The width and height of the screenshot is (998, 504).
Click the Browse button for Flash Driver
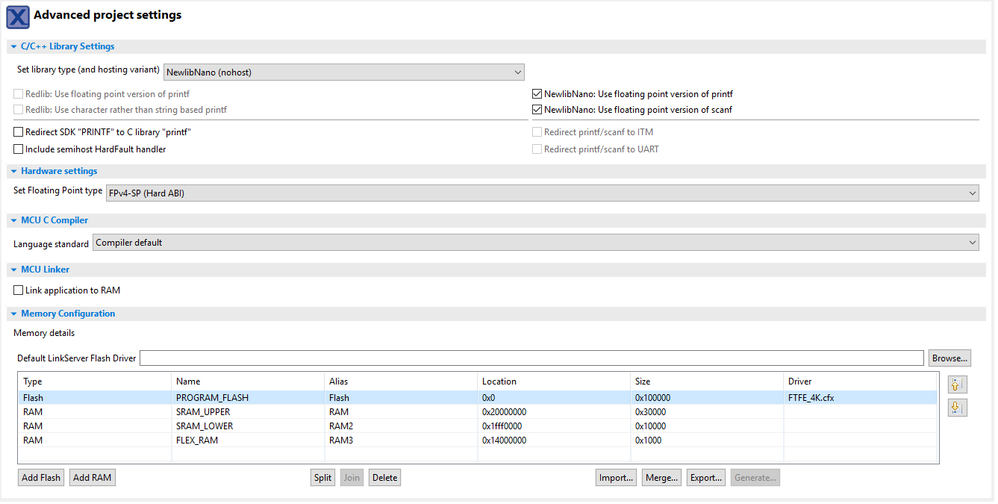pyautogui.click(x=950, y=358)
